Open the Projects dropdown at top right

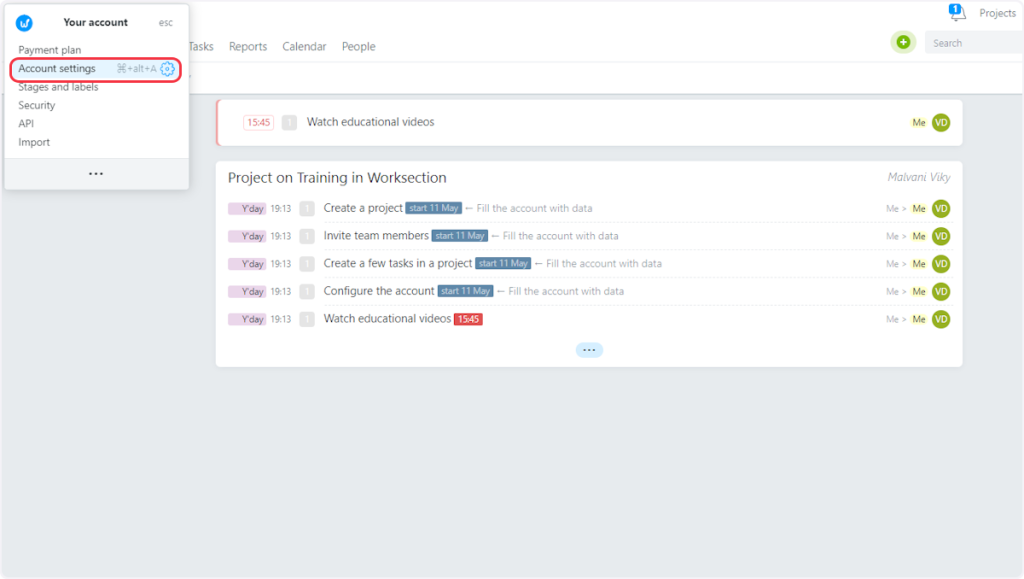point(996,13)
